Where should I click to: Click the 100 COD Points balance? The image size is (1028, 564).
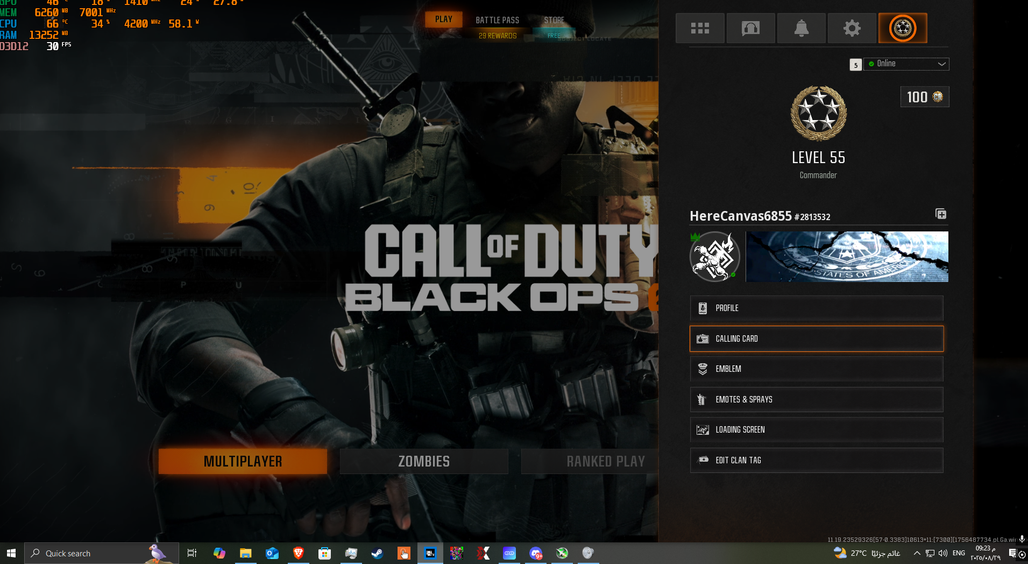[924, 97]
